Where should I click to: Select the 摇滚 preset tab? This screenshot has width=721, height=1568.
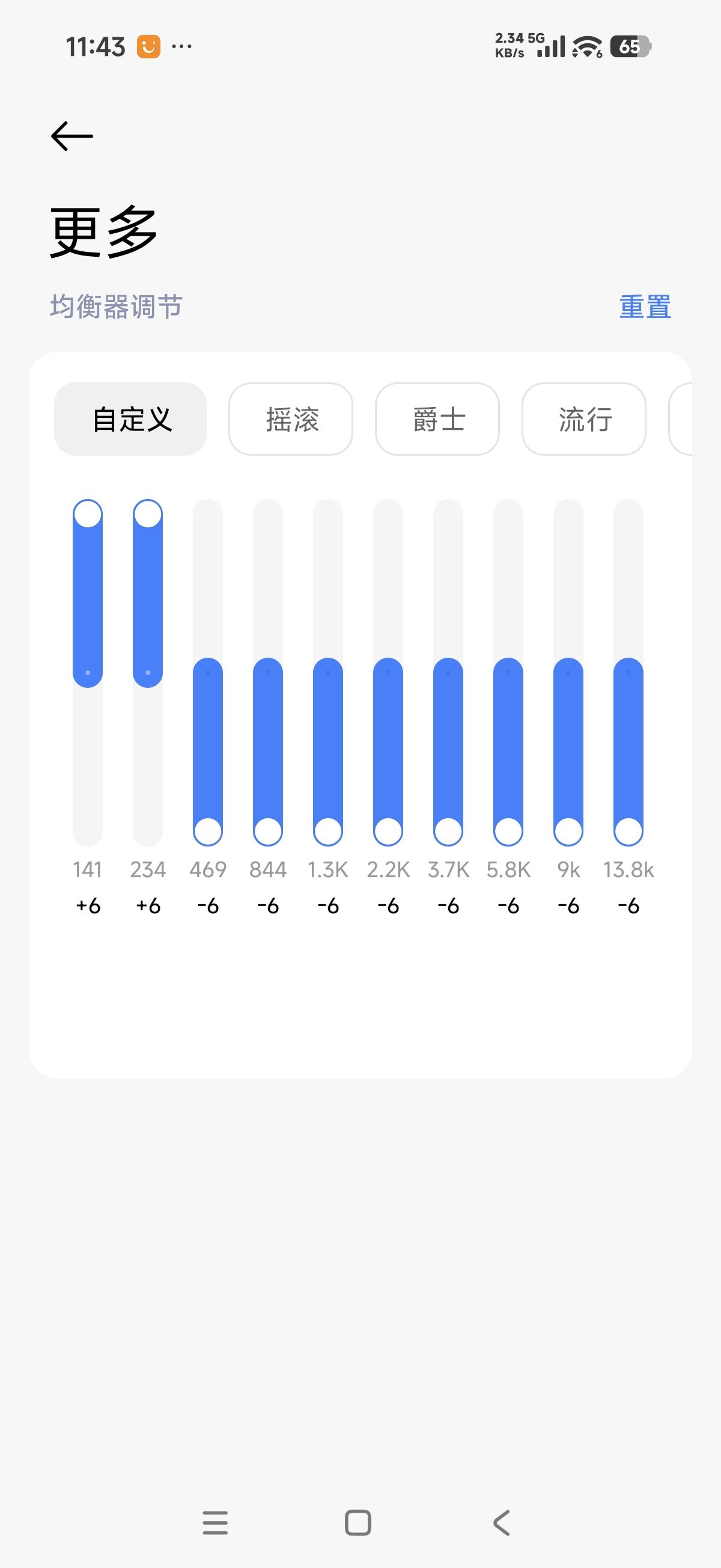point(291,419)
